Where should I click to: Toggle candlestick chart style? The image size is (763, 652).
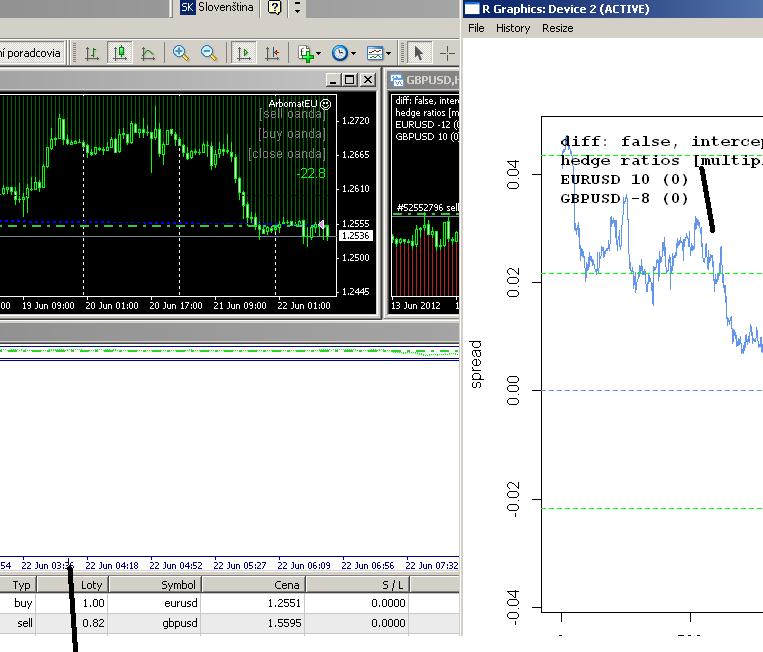120,53
